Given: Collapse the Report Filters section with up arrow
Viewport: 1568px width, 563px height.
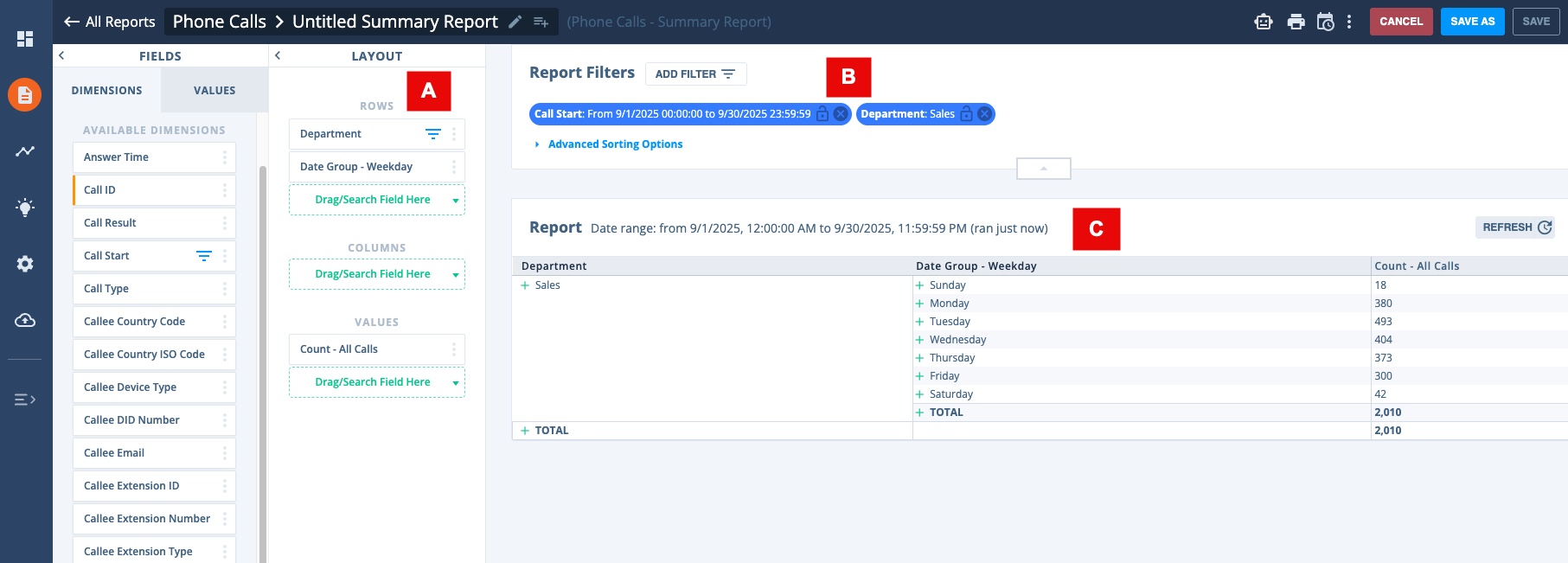Looking at the screenshot, I should (1044, 169).
